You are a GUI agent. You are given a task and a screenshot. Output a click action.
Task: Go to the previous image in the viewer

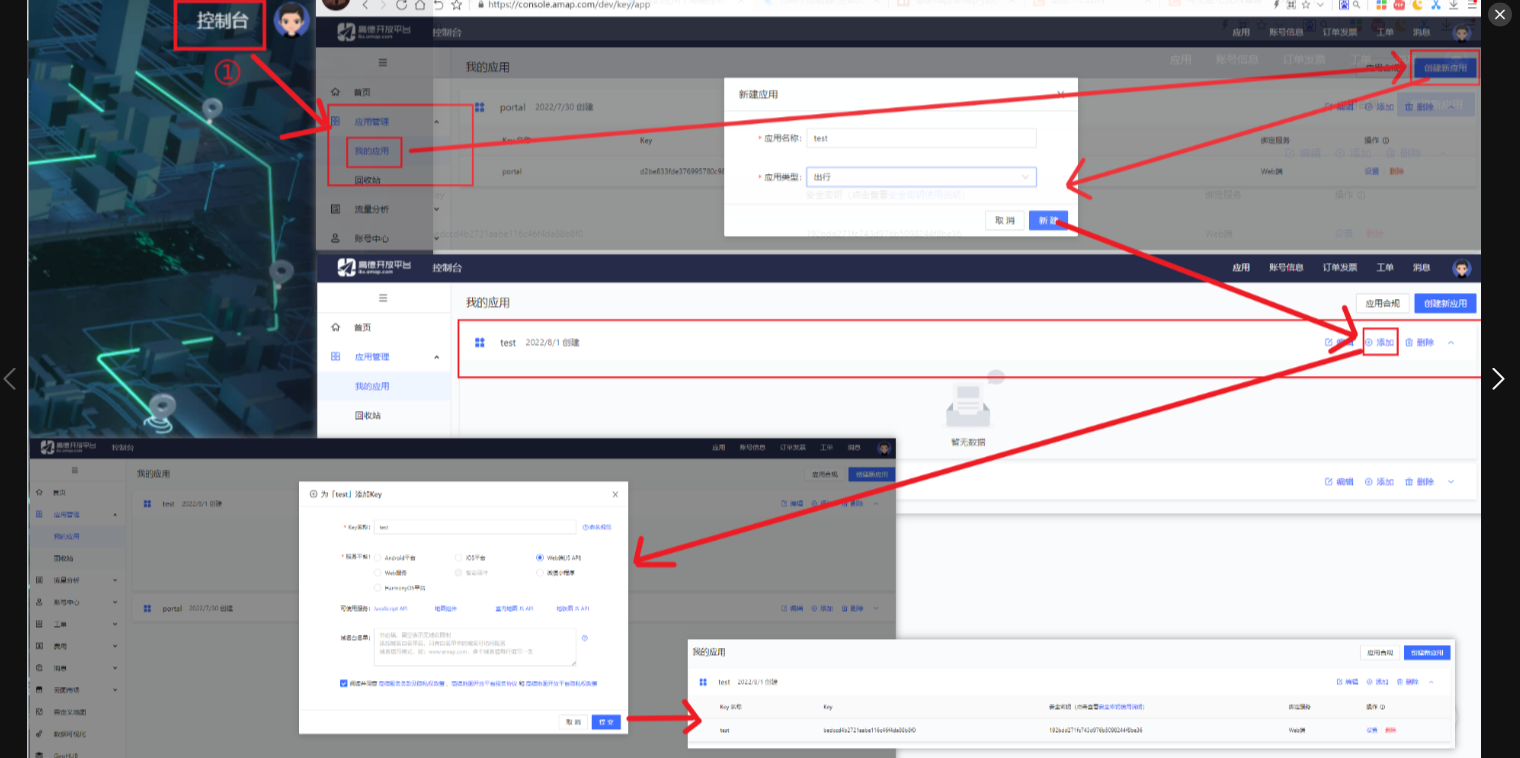click(10, 379)
